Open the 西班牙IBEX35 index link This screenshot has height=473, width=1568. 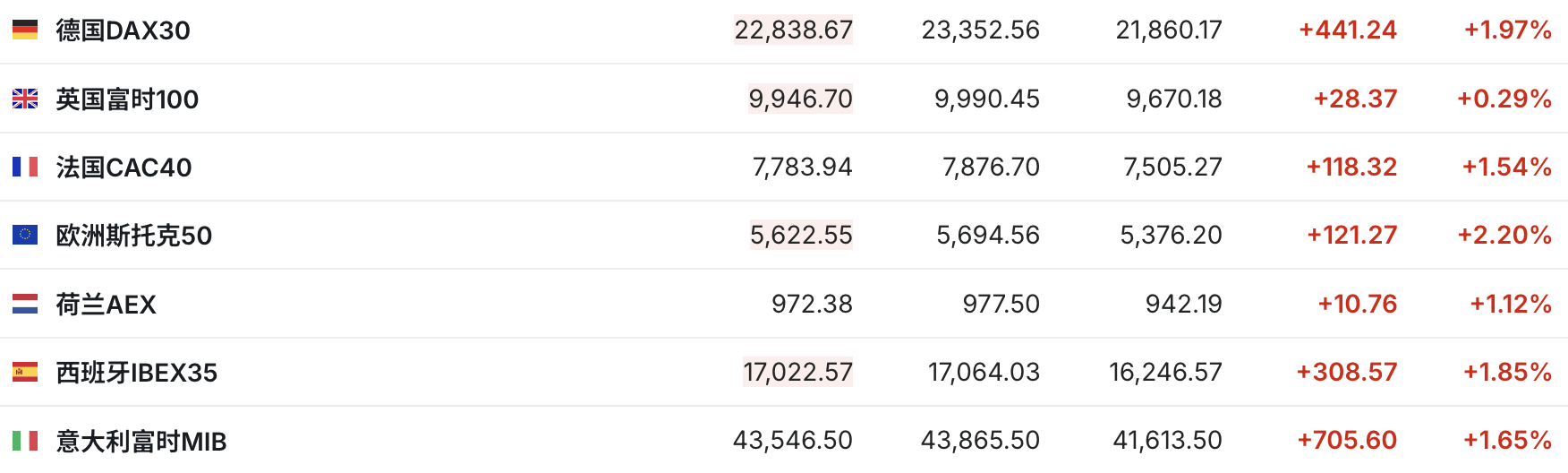point(136,373)
